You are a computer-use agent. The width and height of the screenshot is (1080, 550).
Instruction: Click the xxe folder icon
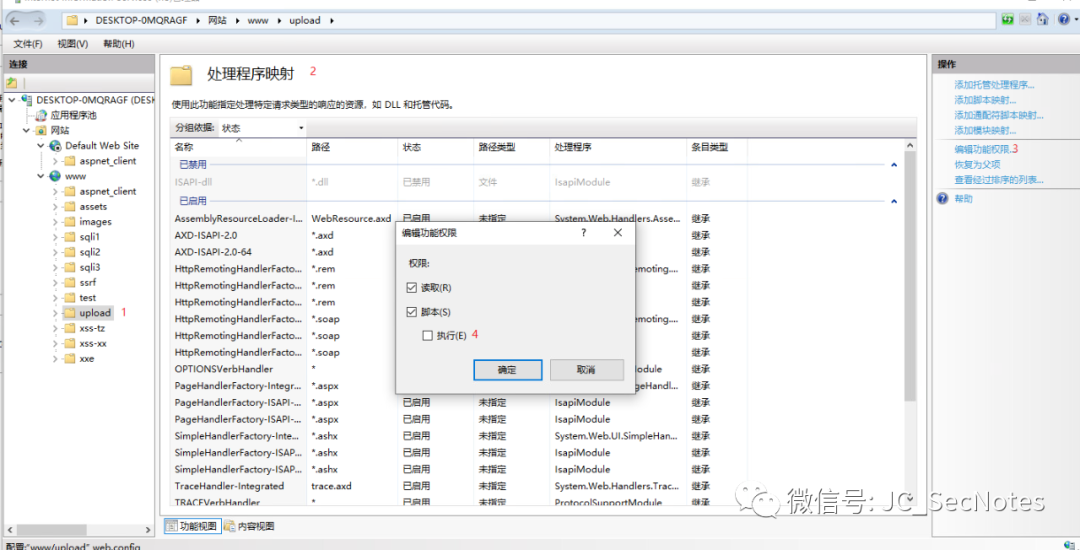coord(69,359)
